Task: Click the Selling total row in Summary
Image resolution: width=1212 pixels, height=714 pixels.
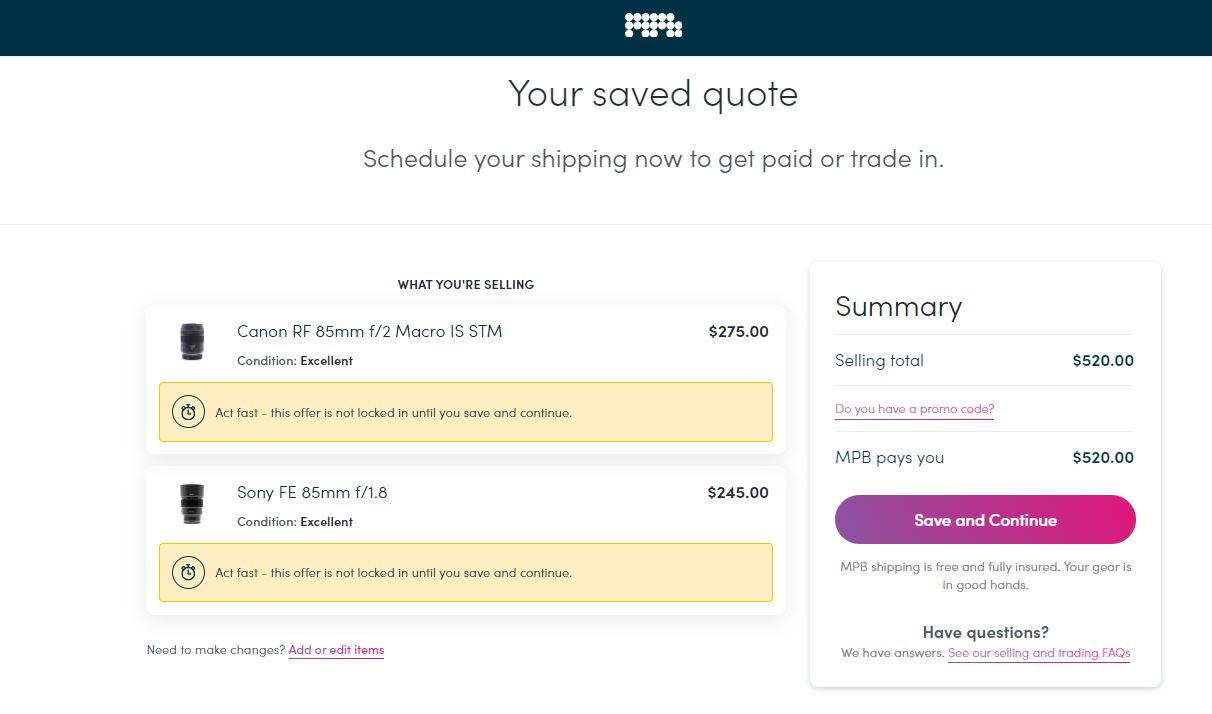Action: [879, 360]
